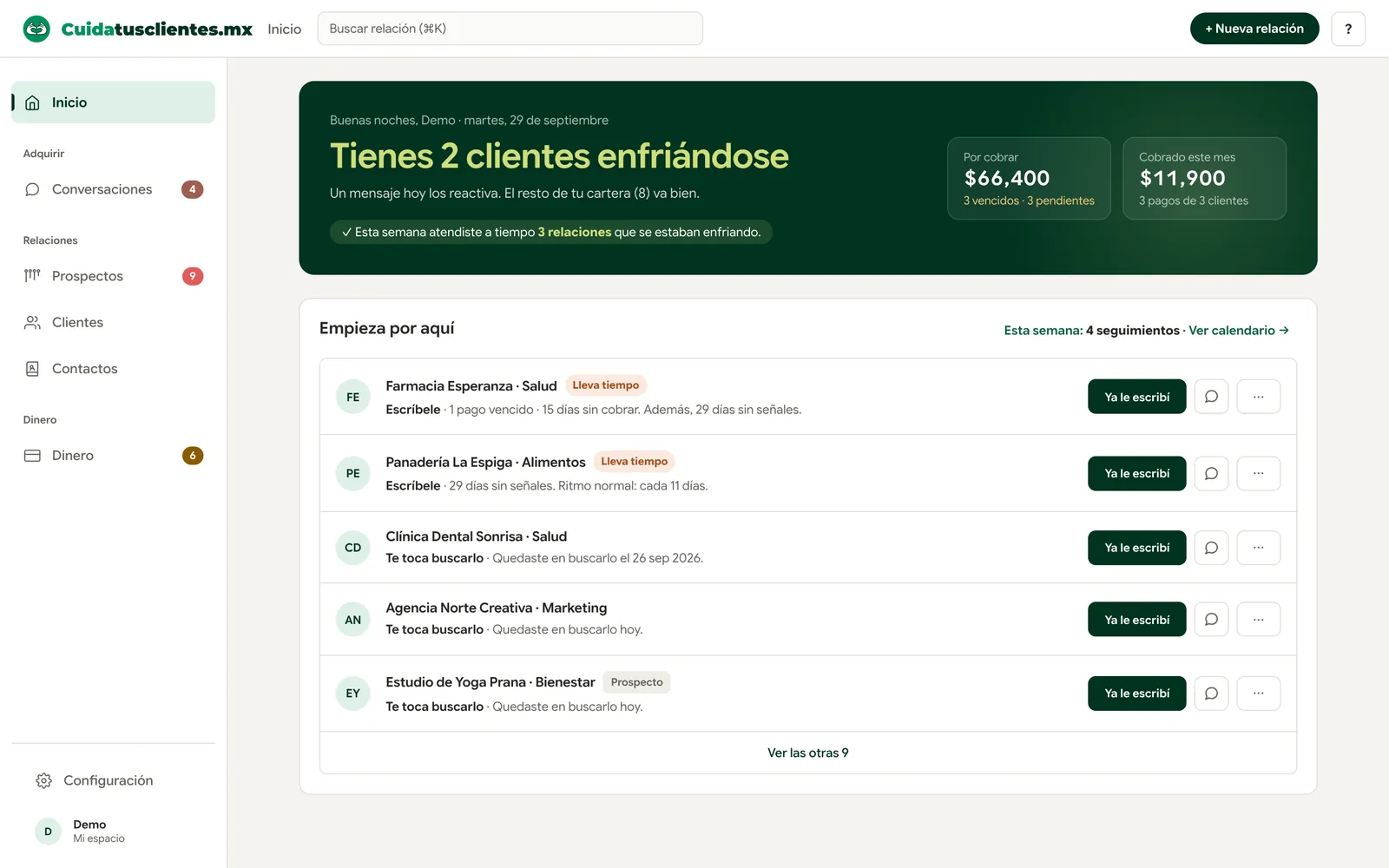Click the Dinero badge showing 6
This screenshot has height=868, width=1389.
tap(193, 456)
